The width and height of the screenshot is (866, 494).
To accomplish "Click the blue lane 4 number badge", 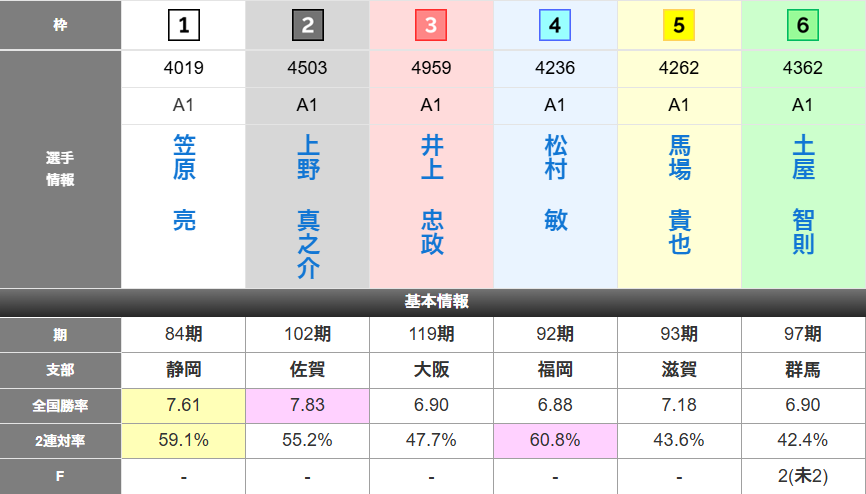I will 555,25.
